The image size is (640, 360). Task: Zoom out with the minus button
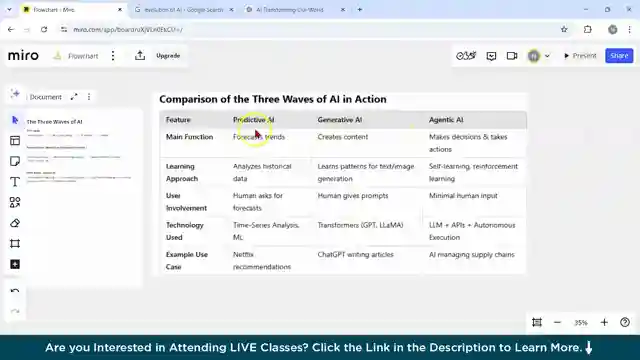pyautogui.click(x=557, y=322)
